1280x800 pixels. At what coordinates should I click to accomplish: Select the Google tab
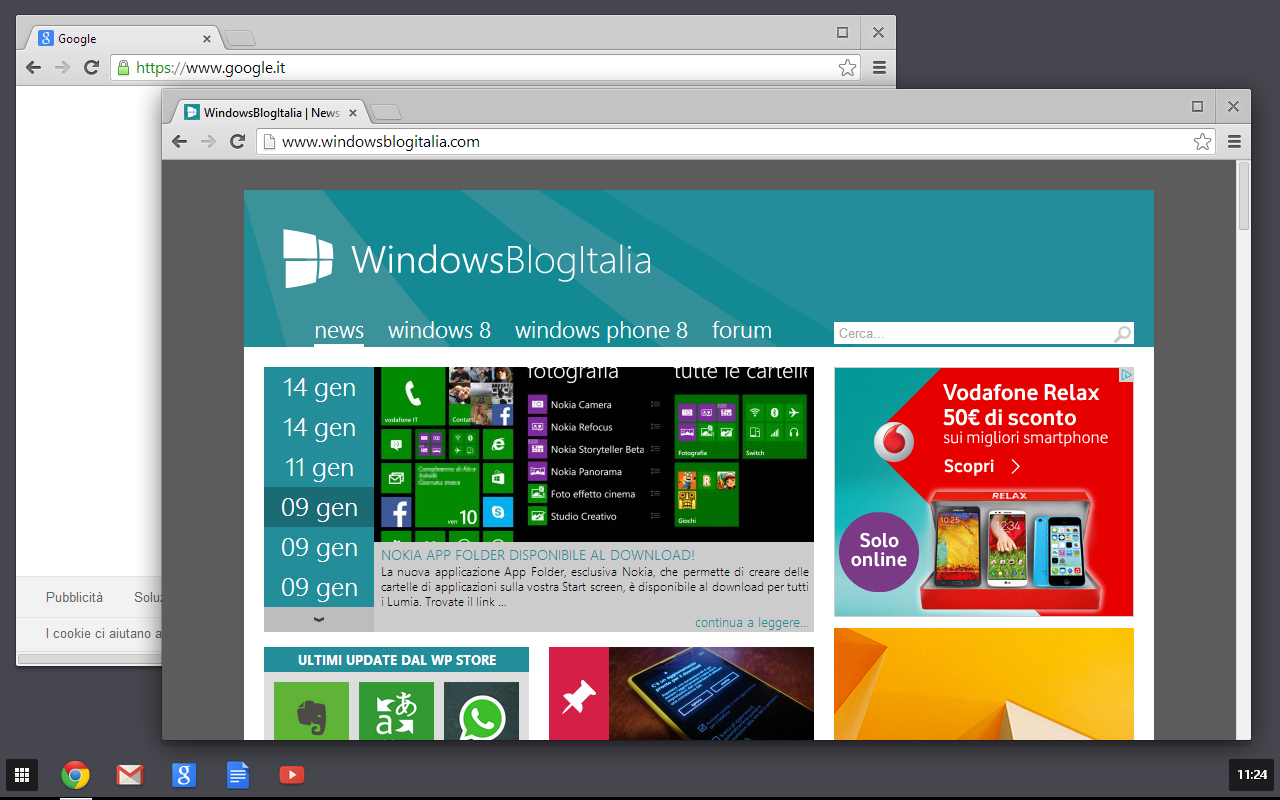[x=124, y=38]
